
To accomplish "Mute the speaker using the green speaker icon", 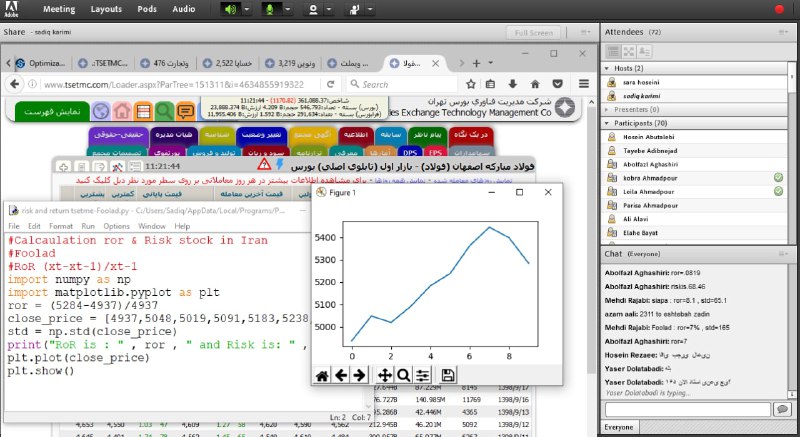I will coord(231,9).
